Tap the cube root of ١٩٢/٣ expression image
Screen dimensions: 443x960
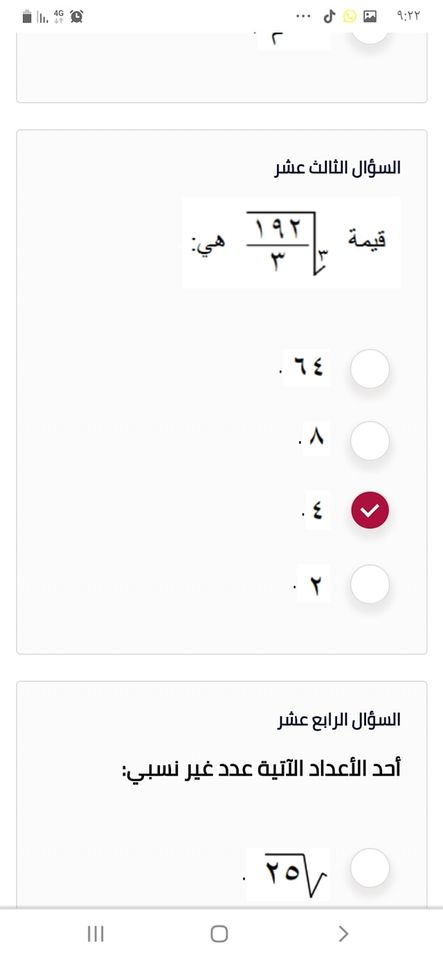point(291,242)
